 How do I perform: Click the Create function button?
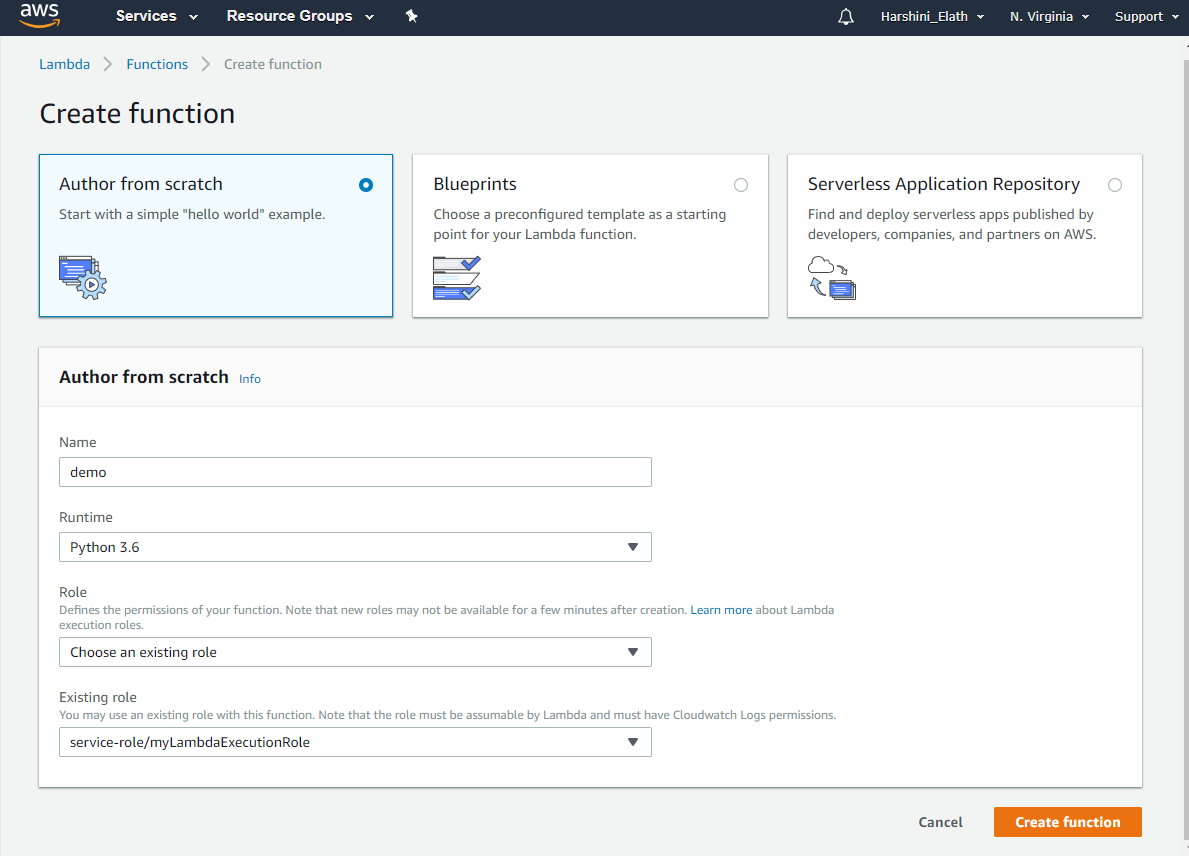pyautogui.click(x=1067, y=821)
